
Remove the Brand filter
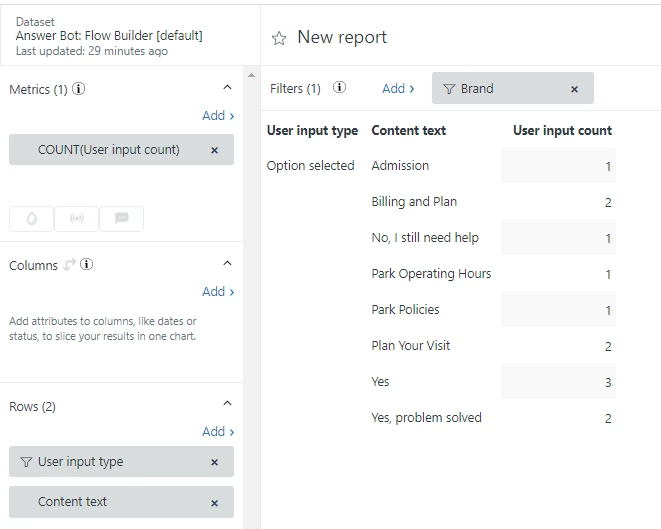[x=574, y=89]
